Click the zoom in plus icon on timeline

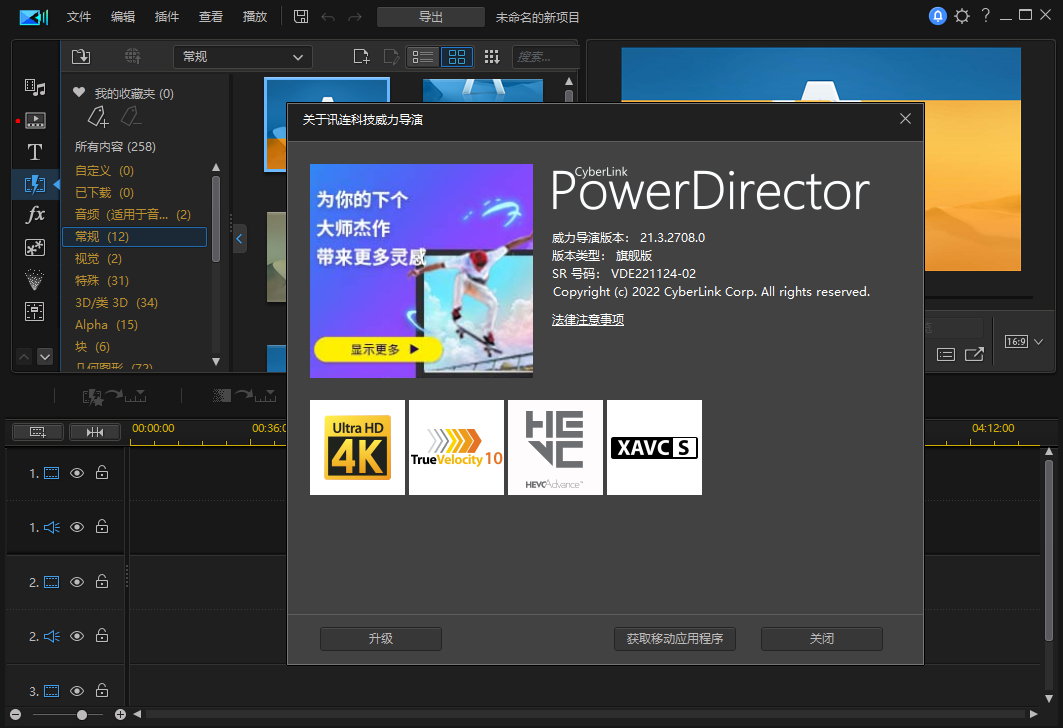(120, 714)
